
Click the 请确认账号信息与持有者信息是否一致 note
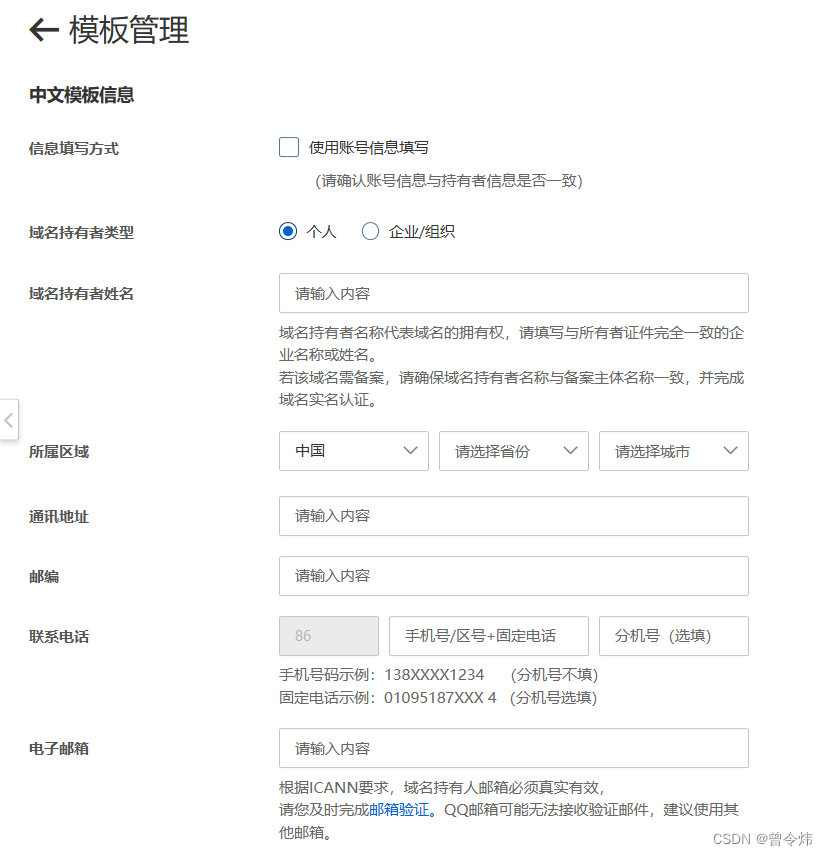click(449, 181)
